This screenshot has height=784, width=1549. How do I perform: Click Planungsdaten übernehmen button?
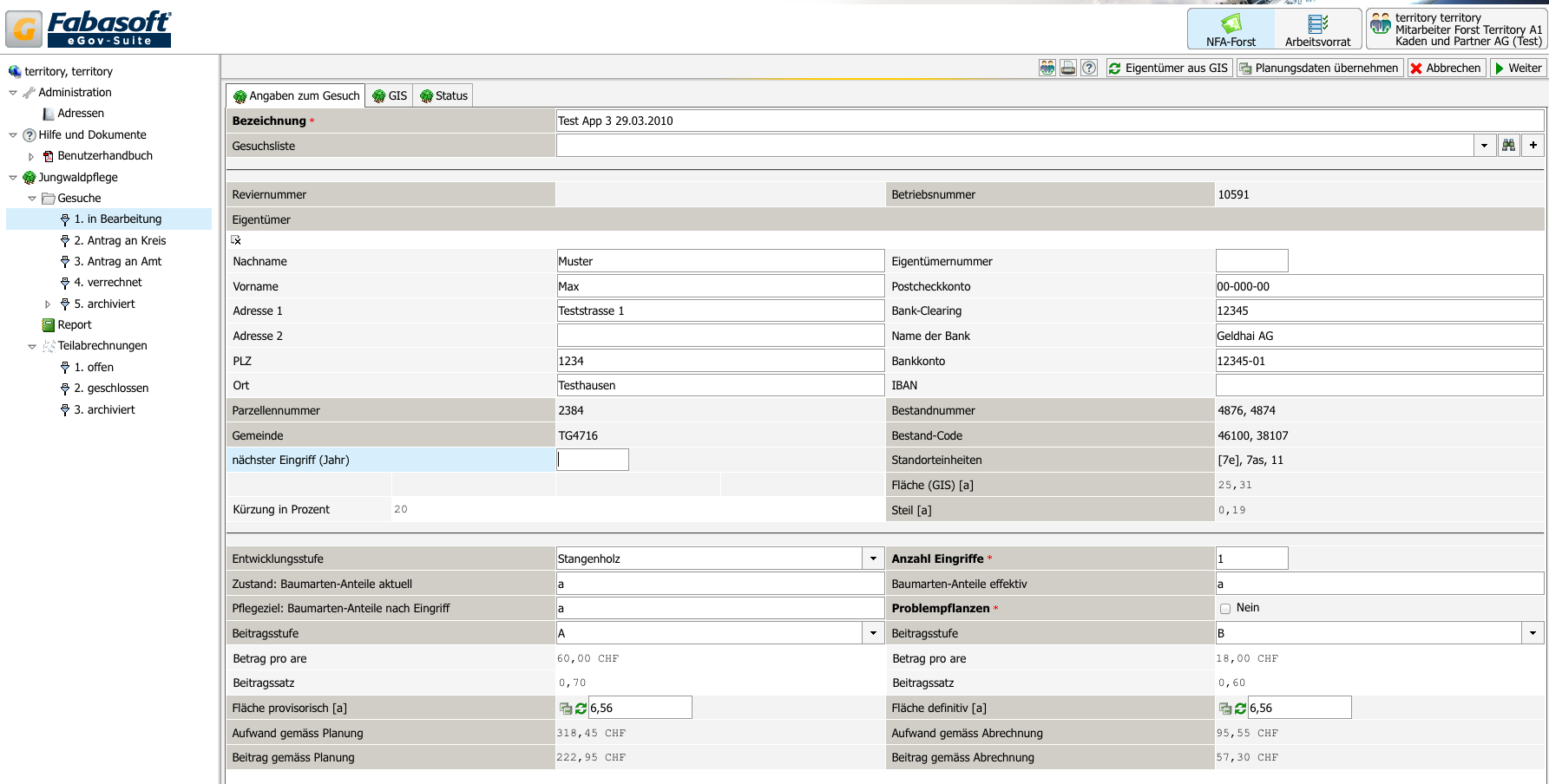1319,68
